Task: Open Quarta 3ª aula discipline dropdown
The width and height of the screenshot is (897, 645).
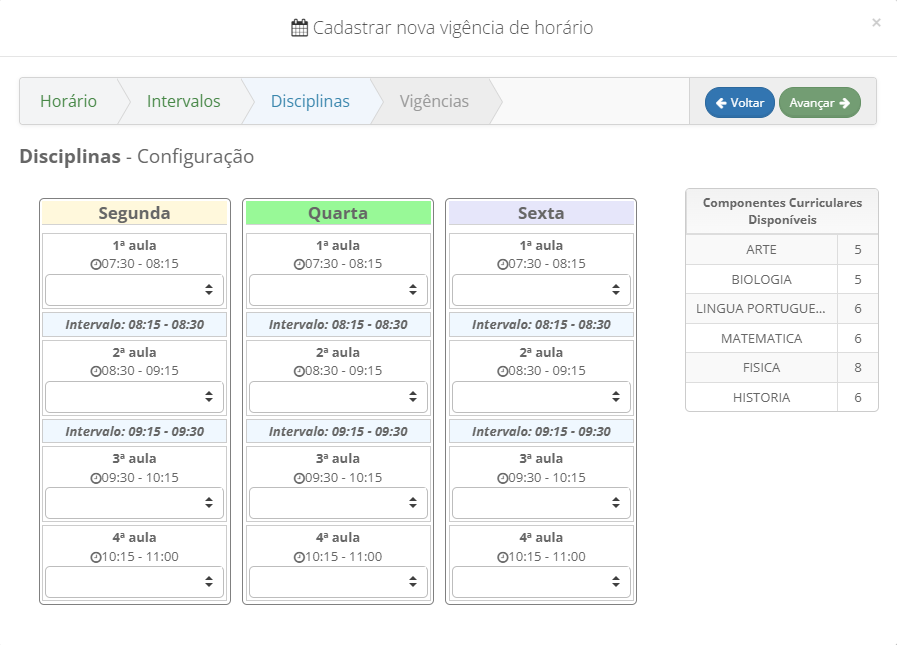Action: (x=338, y=503)
